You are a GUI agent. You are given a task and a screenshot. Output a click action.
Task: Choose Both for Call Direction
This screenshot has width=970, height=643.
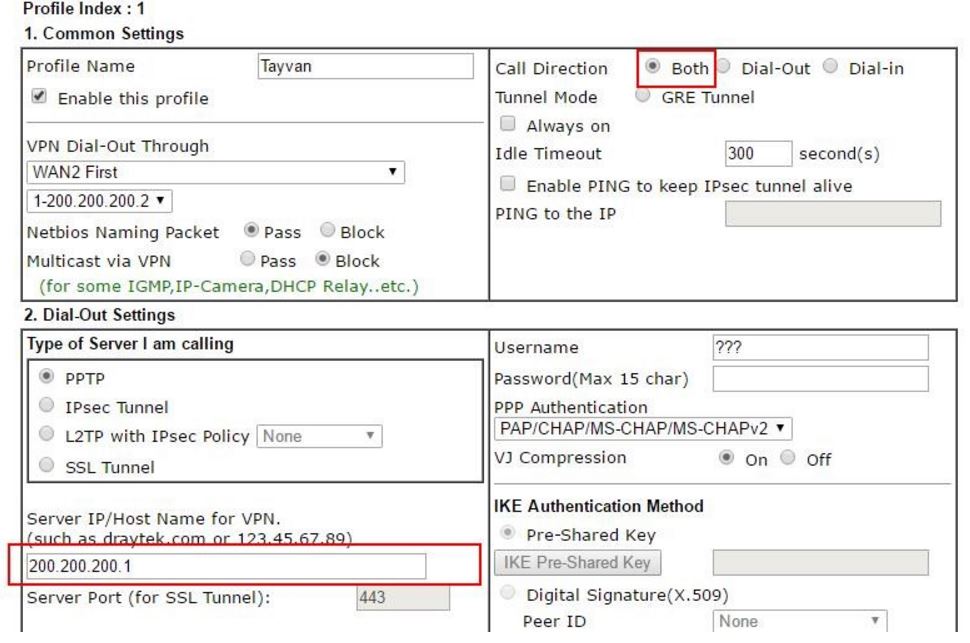653,69
